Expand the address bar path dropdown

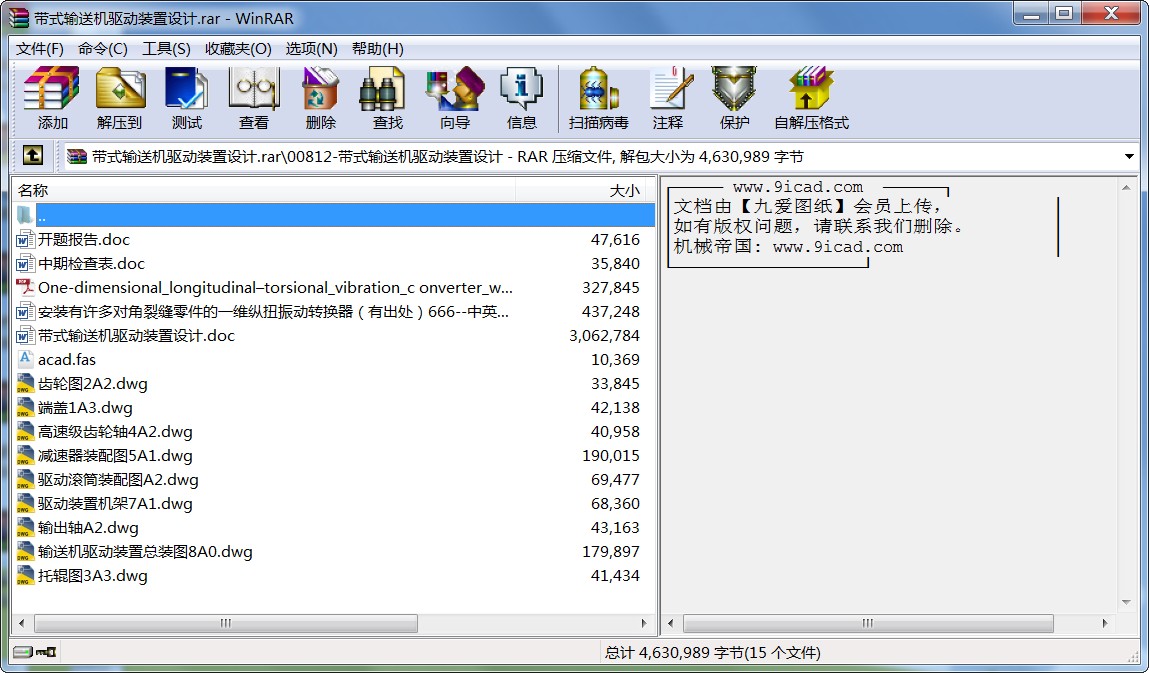(1128, 156)
